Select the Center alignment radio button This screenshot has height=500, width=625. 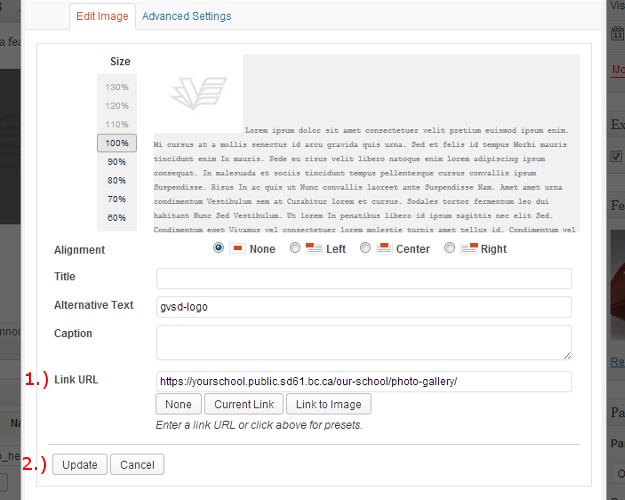[365, 248]
